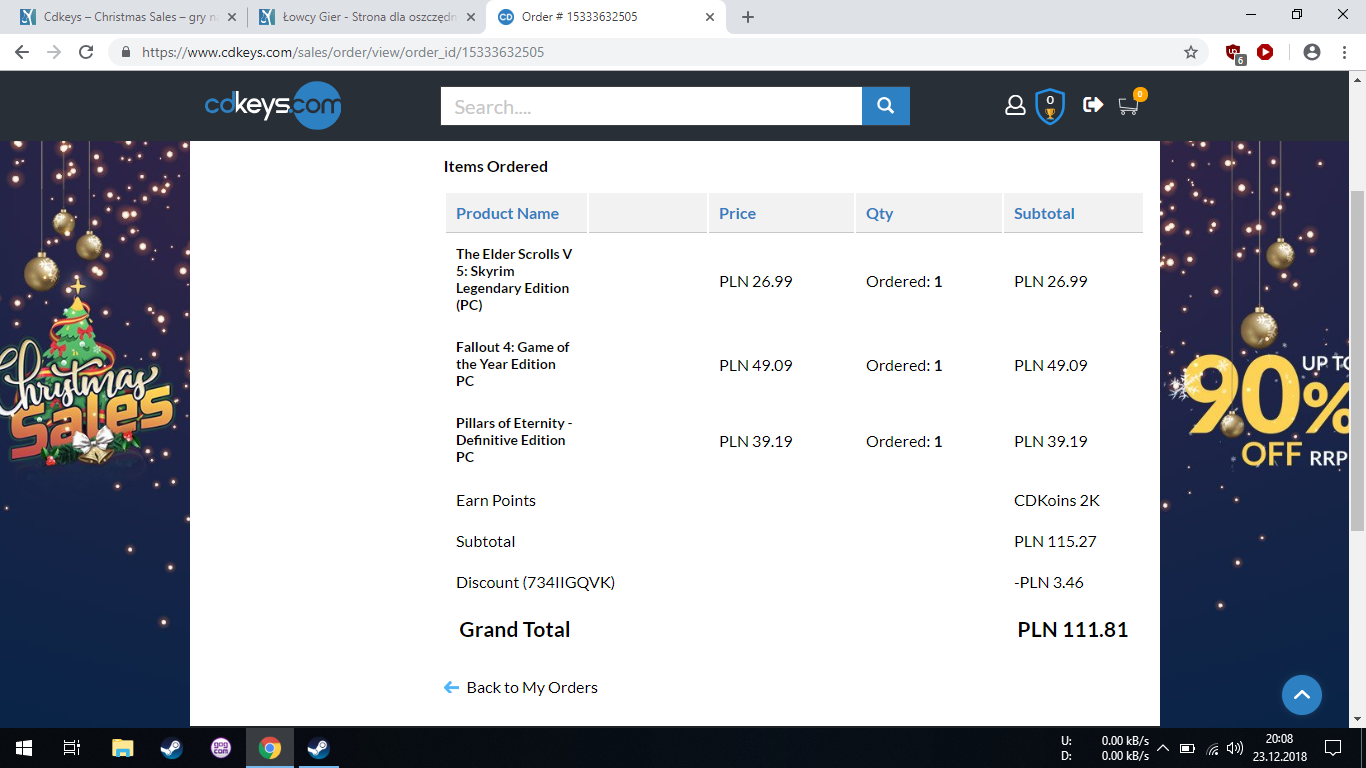The image size is (1366, 768).
Task: Click the red play extension icon
Action: click(x=1265, y=52)
